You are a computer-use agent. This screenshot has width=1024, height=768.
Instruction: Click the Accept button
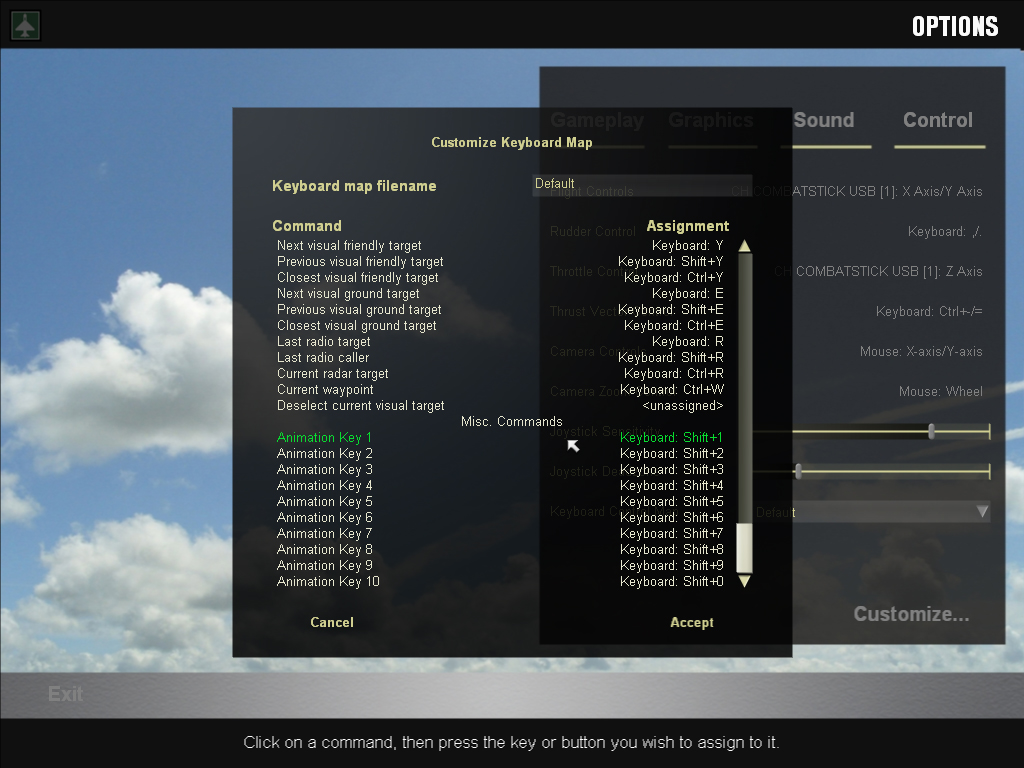click(x=692, y=622)
